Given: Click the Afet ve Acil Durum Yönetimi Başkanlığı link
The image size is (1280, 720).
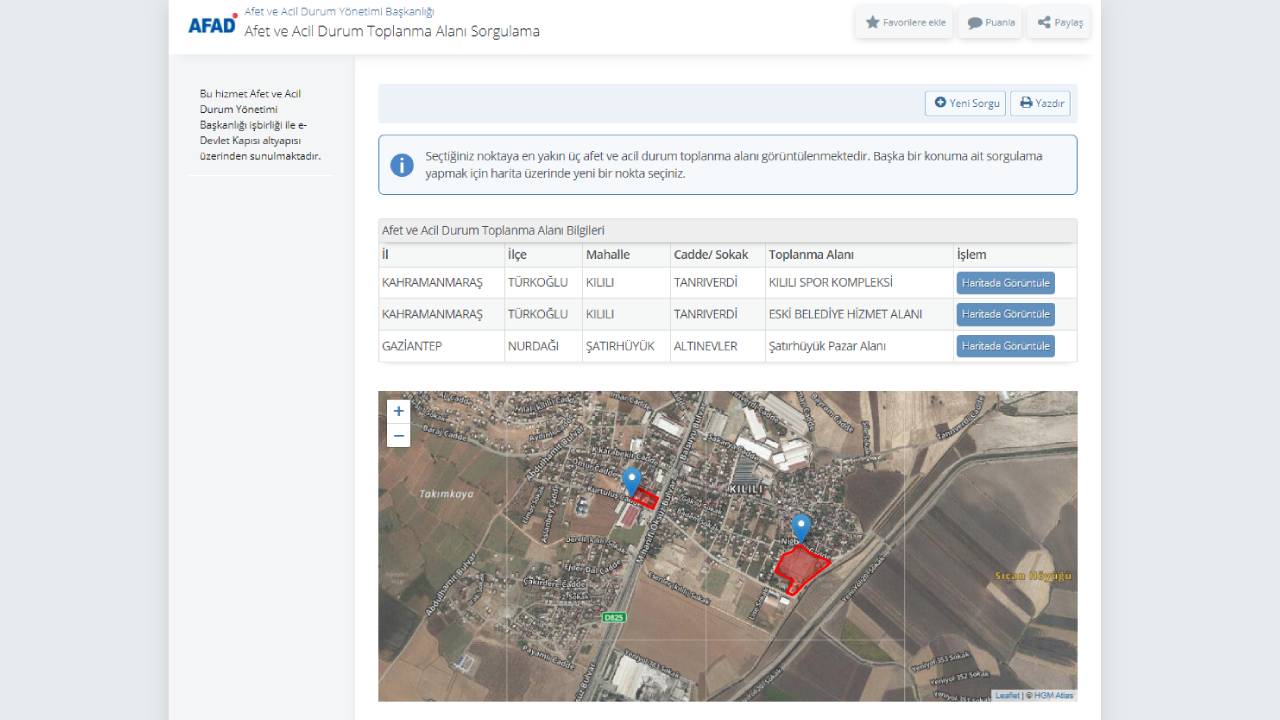Looking at the screenshot, I should pos(339,11).
